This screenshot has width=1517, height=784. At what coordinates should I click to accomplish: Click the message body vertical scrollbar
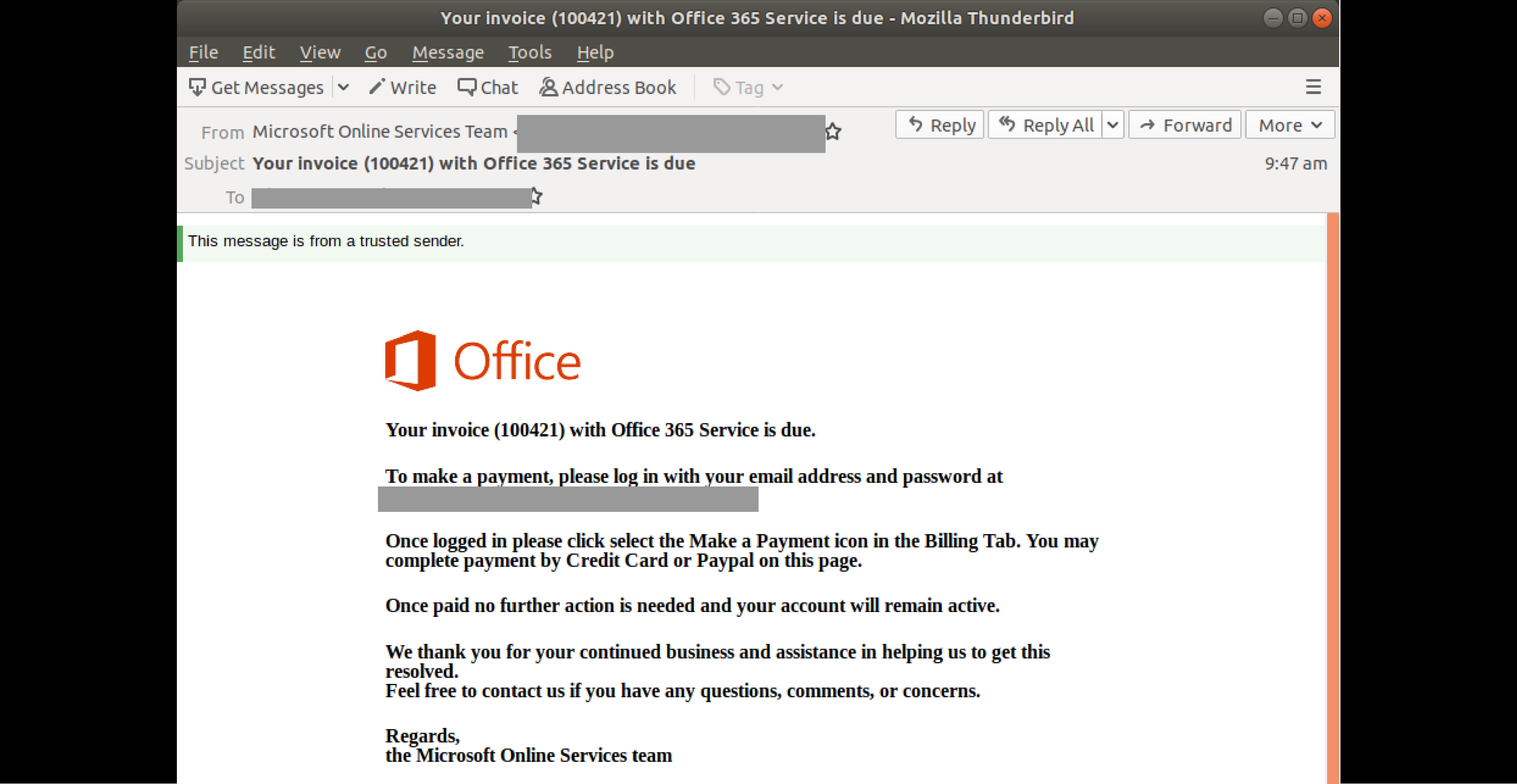tap(1333, 498)
